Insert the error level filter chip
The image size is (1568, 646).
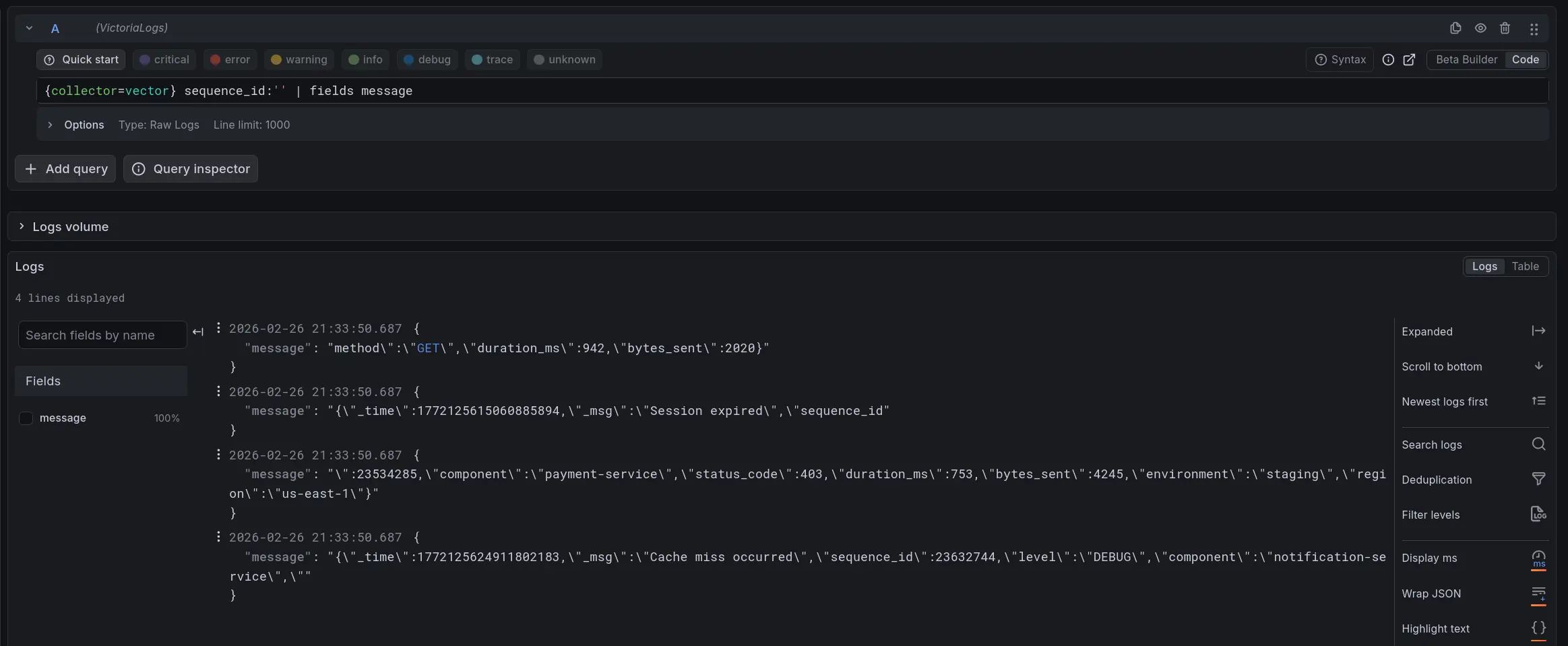(x=230, y=60)
